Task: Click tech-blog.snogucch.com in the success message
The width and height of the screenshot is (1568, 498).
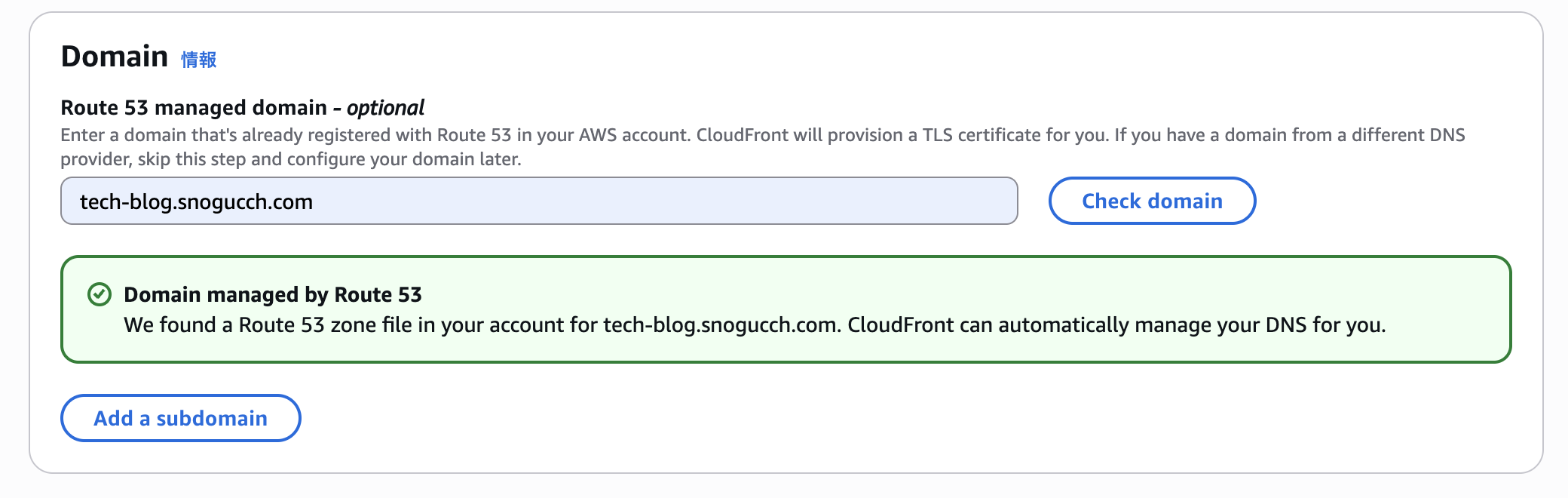Action: click(719, 325)
